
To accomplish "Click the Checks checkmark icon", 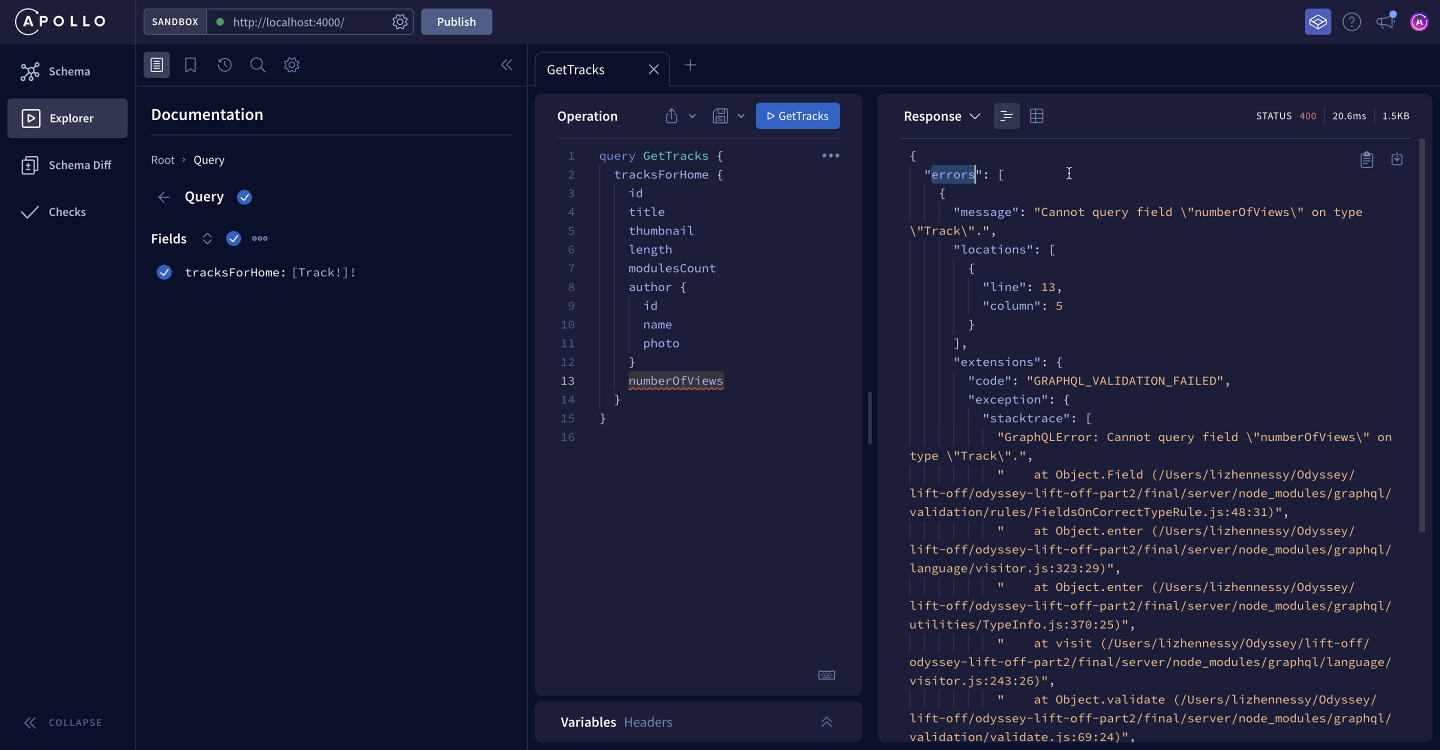I will click(x=30, y=212).
